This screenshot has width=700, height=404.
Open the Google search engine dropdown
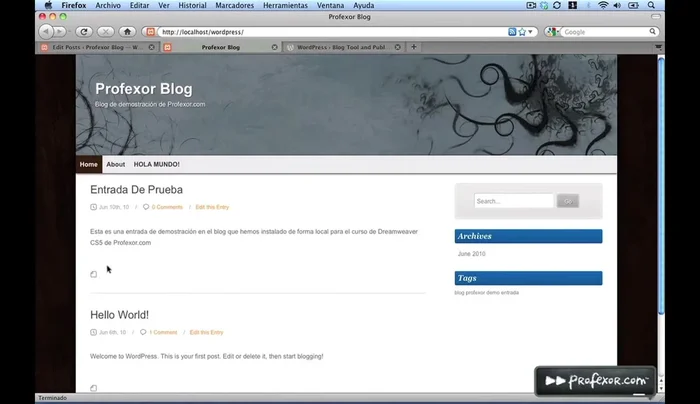[553, 32]
